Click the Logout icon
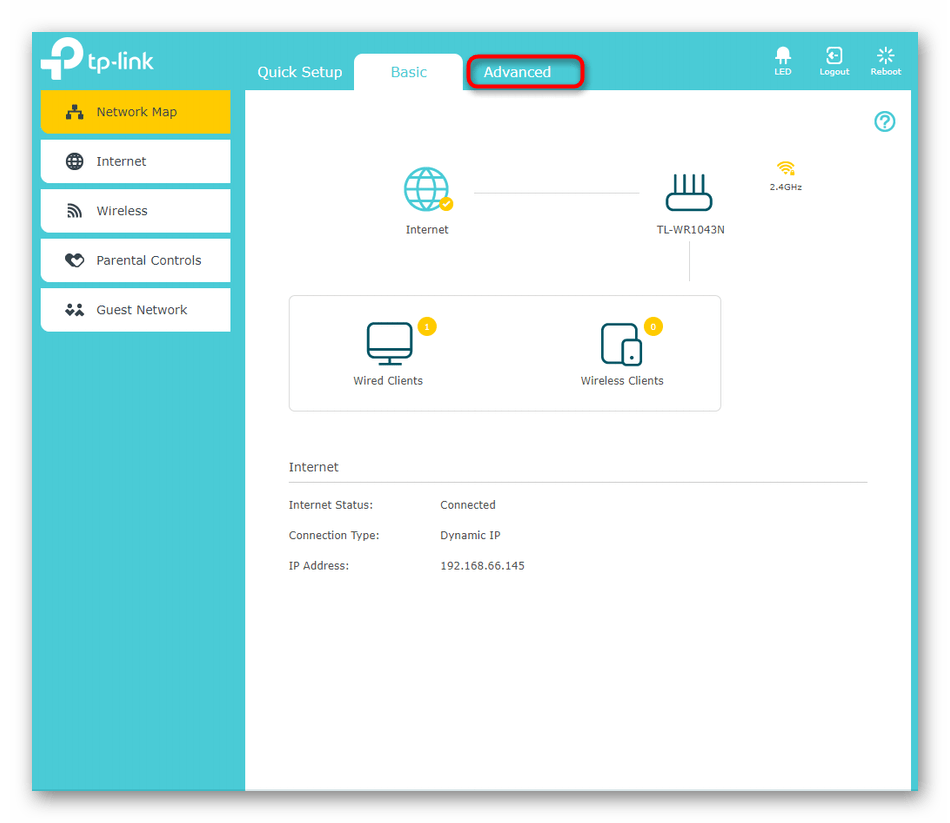Viewport: 950px width, 823px height. (834, 56)
